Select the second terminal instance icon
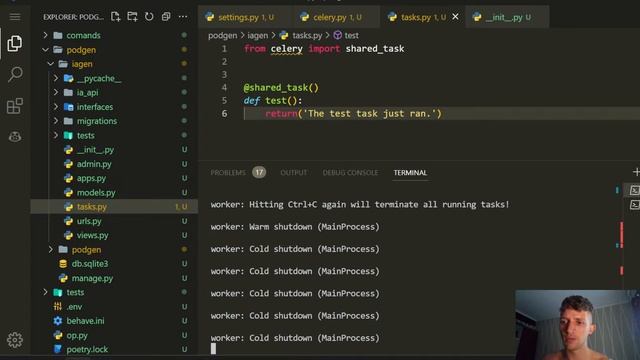This screenshot has width=640, height=360. pos(634,204)
